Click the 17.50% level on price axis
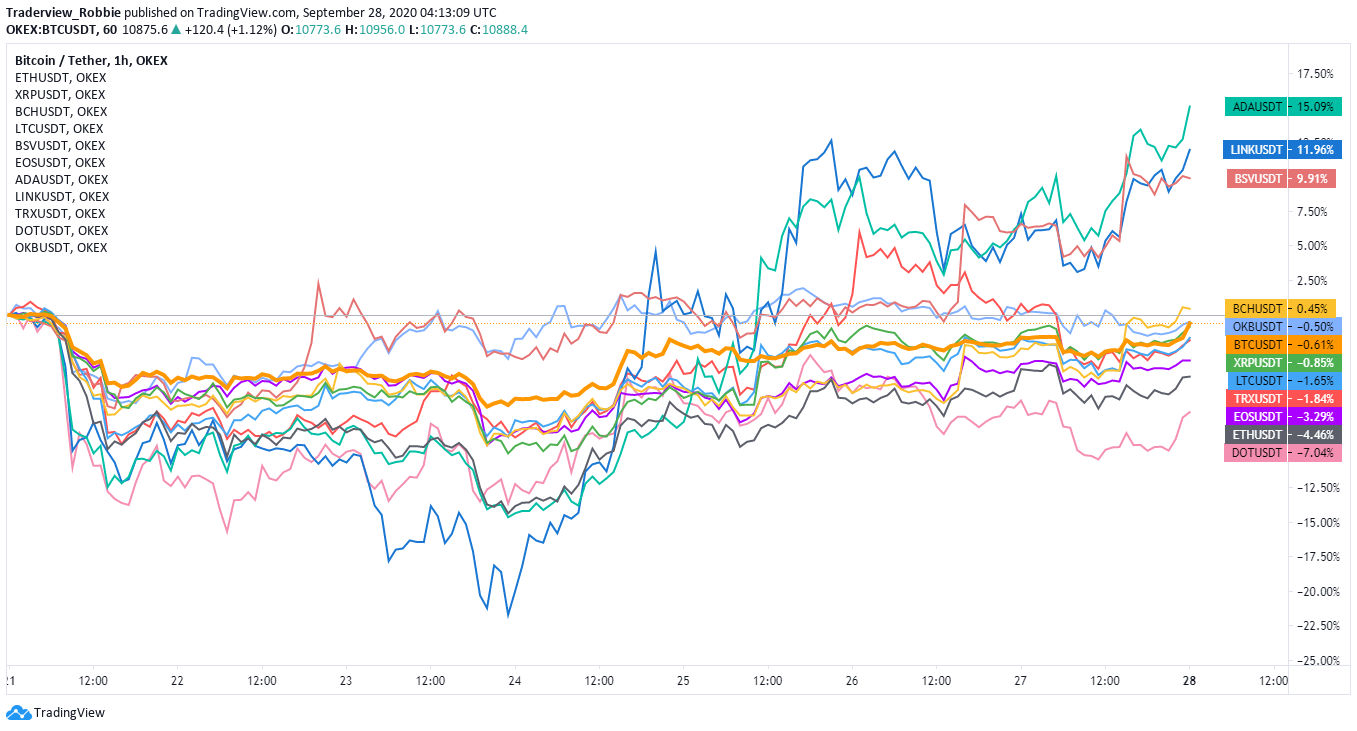The width and height of the screenshot is (1357, 731). click(x=1315, y=74)
